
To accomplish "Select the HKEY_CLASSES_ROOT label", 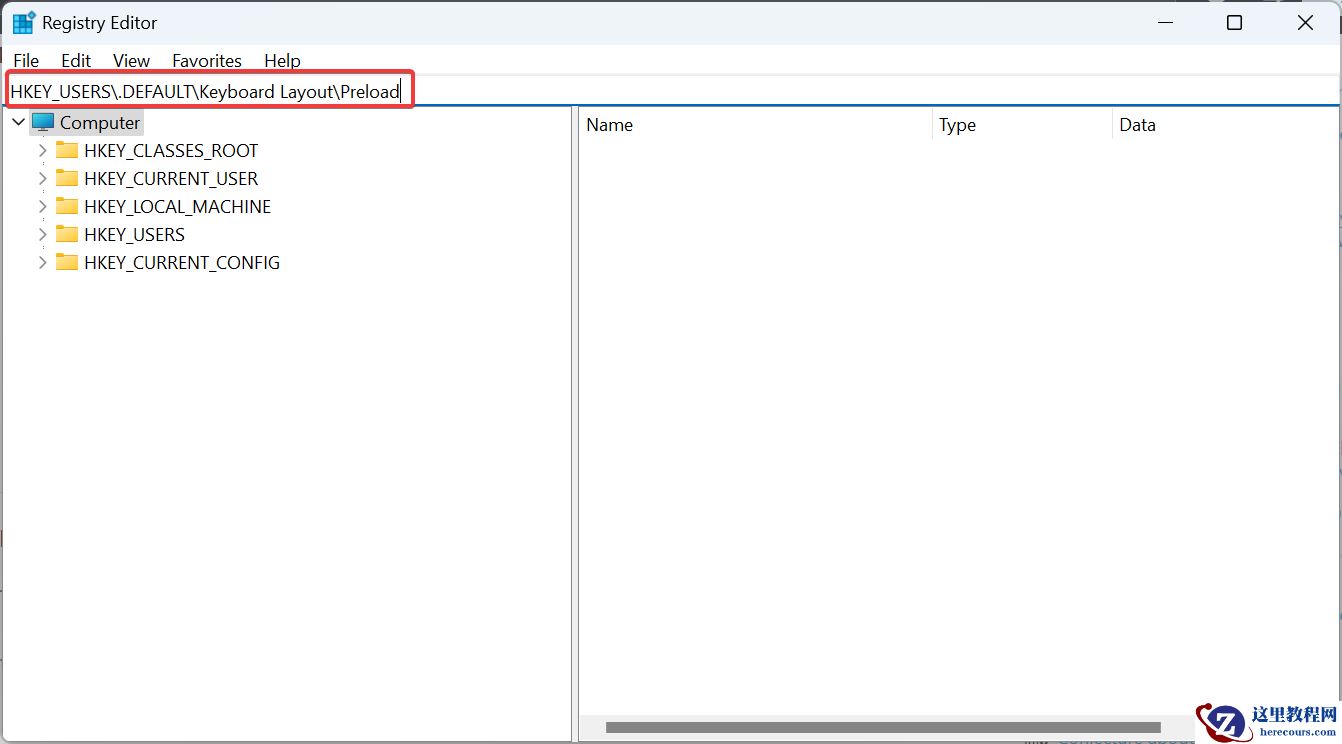I will [x=171, y=151].
